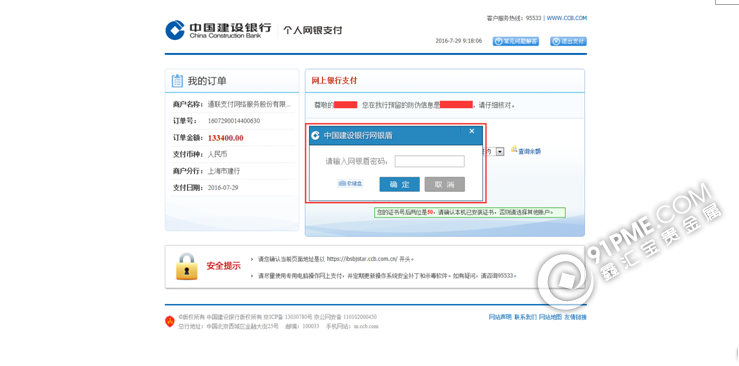This screenshot has height=366, width=739.
Task: Open the 常见问题解答 FAQ button
Action: pyautogui.click(x=516, y=41)
